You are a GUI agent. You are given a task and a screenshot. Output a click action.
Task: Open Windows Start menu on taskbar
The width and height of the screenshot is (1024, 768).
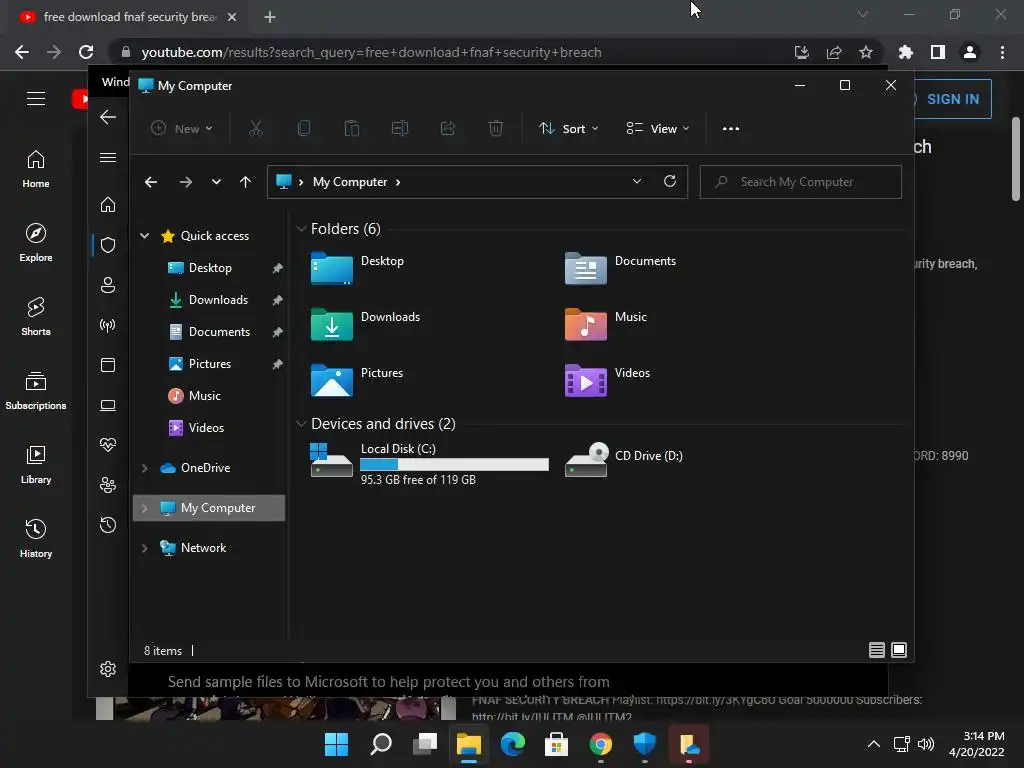pyautogui.click(x=336, y=744)
